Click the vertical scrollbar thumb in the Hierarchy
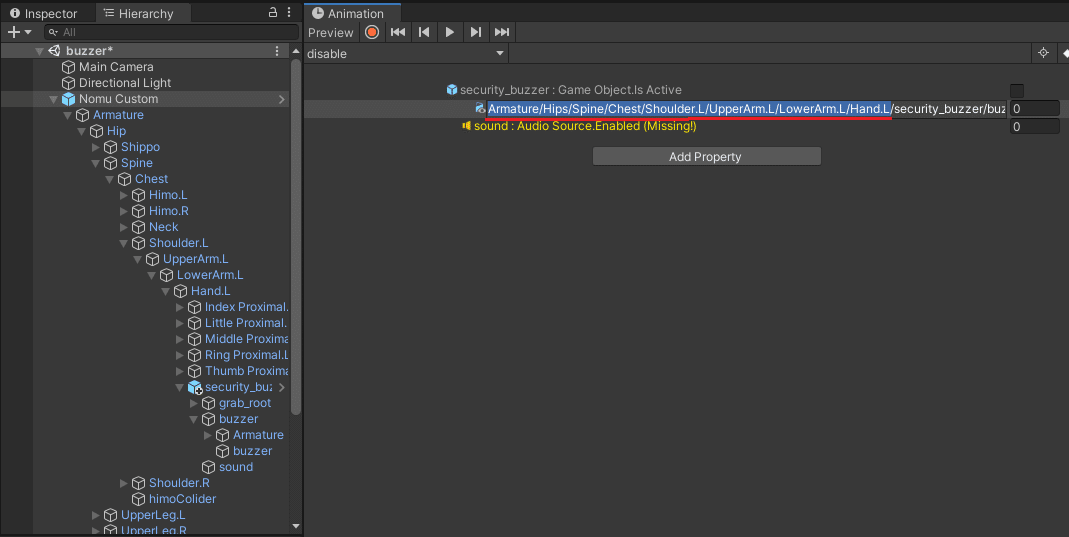The image size is (1069, 537). (295, 236)
